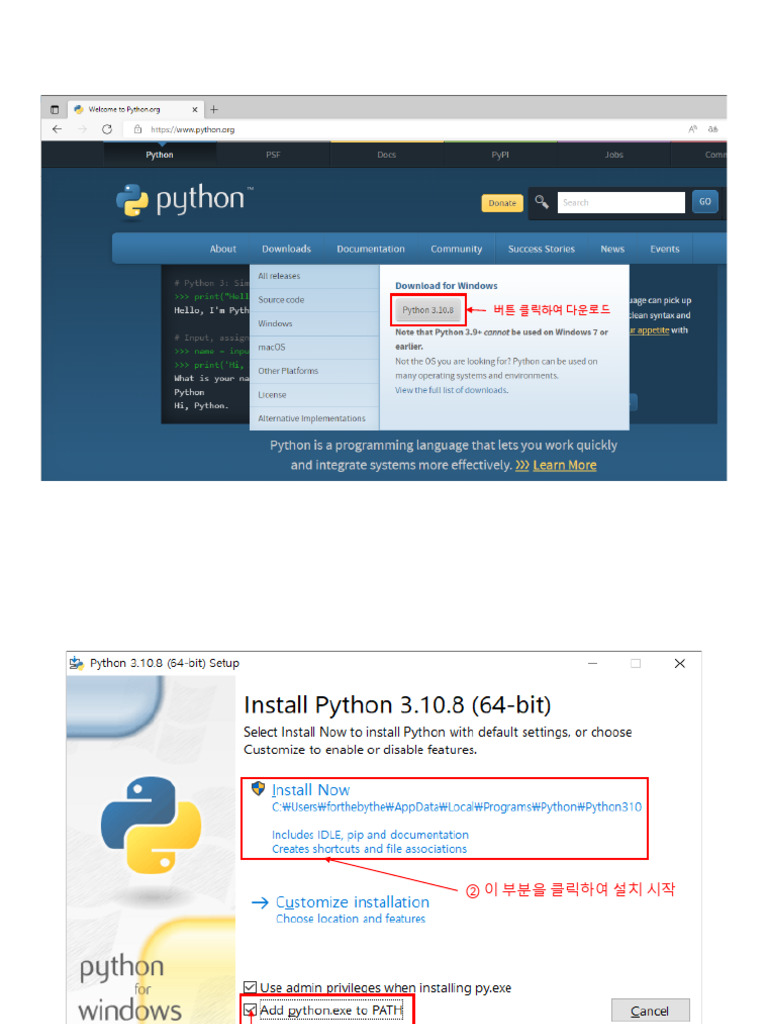The height and width of the screenshot is (1024, 768).
Task: Select the Docs top-bar tab
Action: [387, 155]
